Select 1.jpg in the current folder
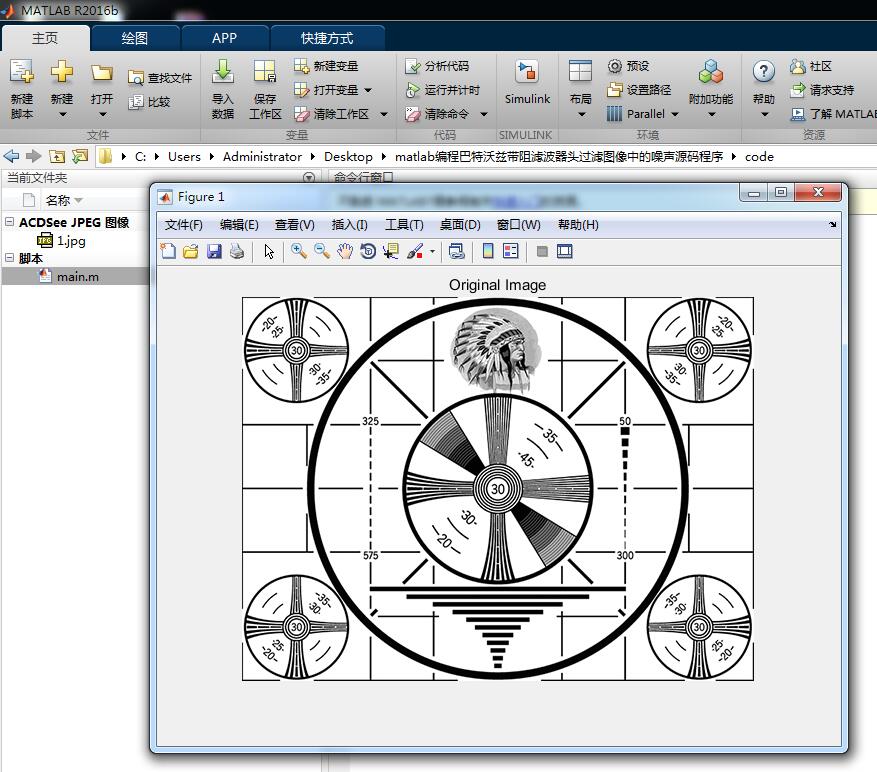 (71, 241)
